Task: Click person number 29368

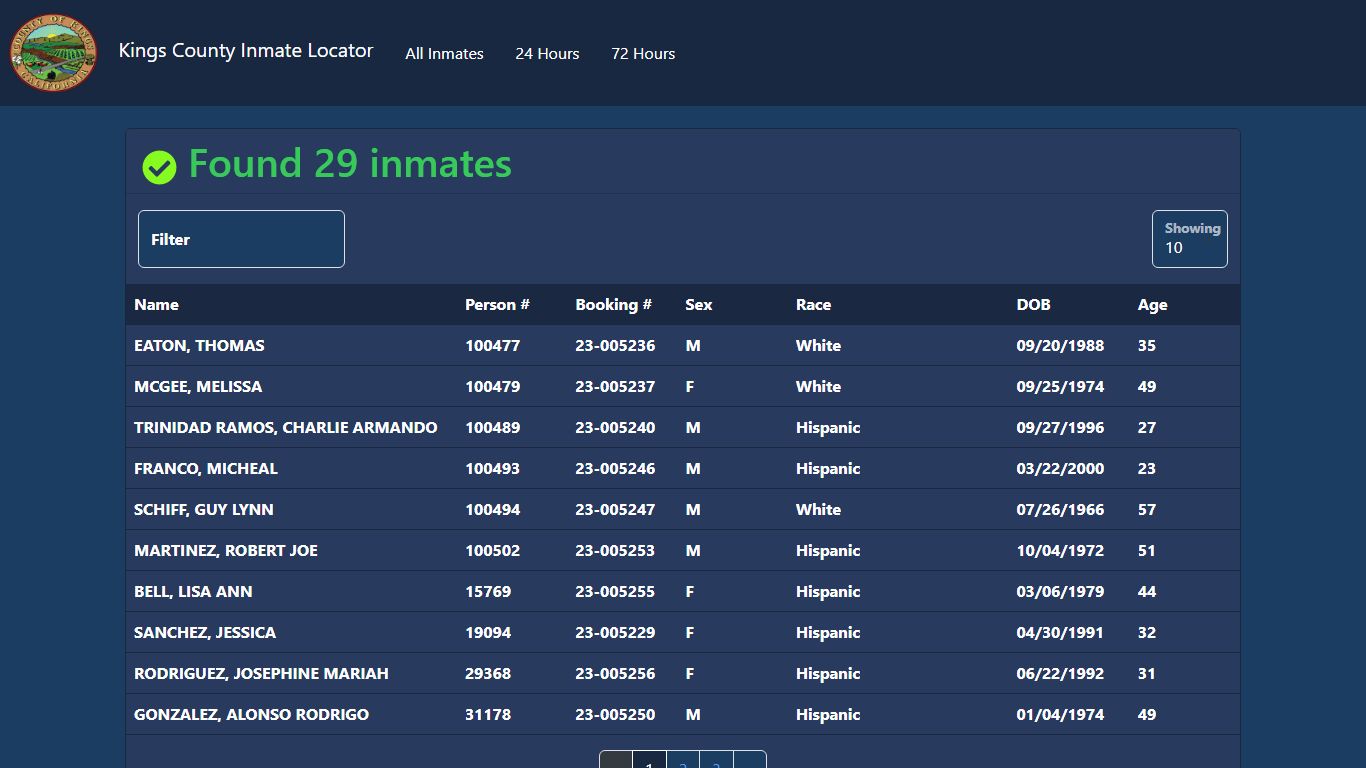Action: tap(488, 674)
